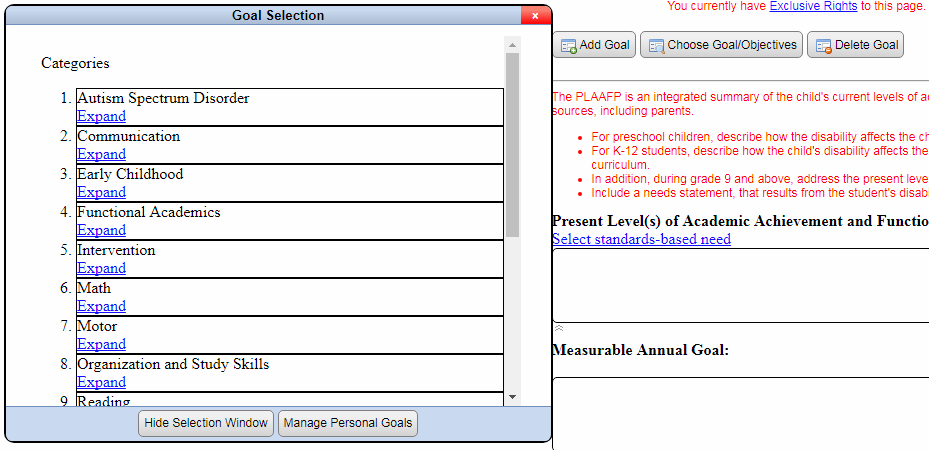Open Manage Personal Goals
The width and height of the screenshot is (929, 450).
[347, 423]
